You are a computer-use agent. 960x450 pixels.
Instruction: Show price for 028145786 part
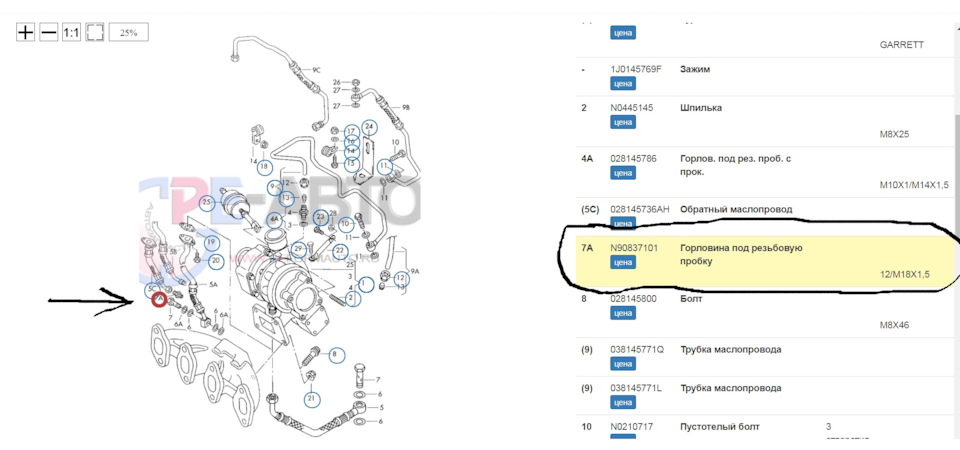(x=623, y=173)
